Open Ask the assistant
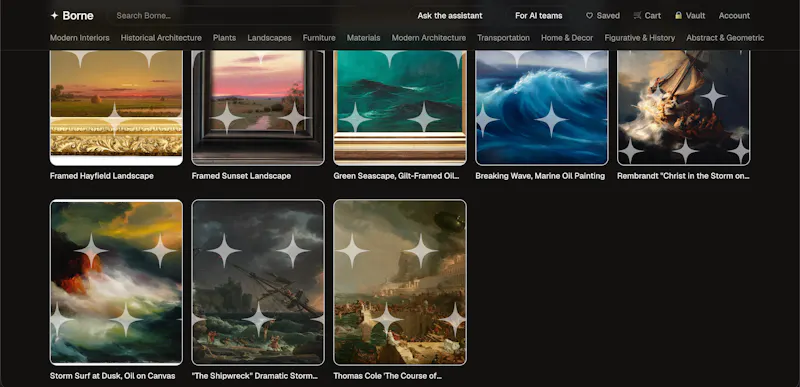Image resolution: width=800 pixels, height=387 pixels. pos(449,16)
